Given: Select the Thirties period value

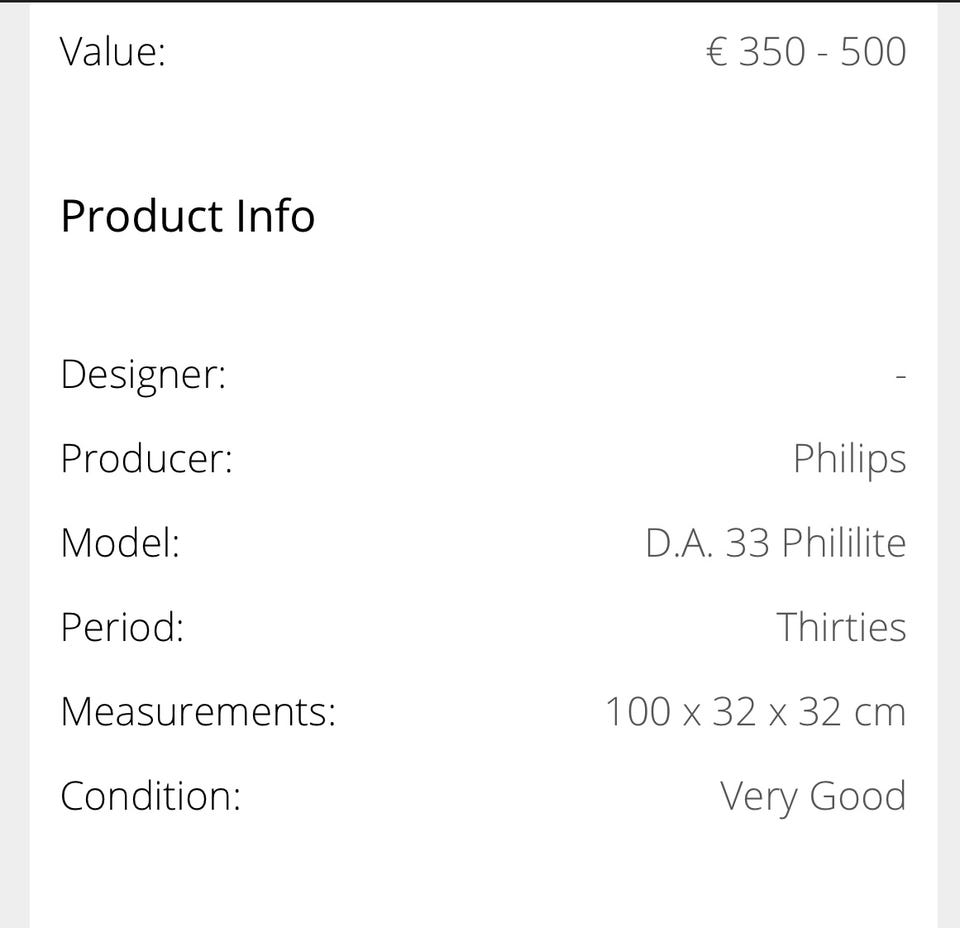Looking at the screenshot, I should pos(841,627).
